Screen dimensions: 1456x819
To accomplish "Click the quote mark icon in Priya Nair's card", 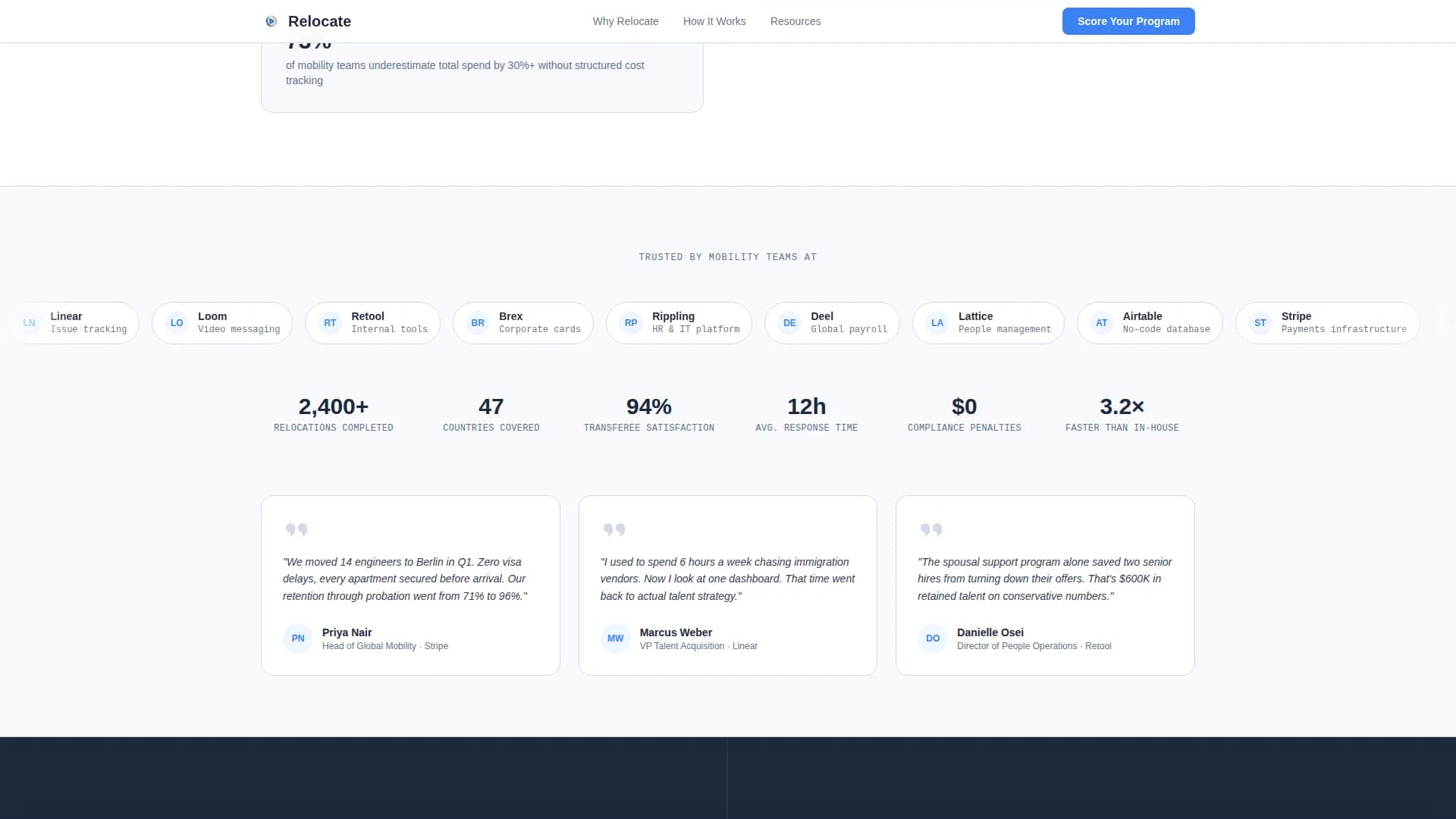I will pyautogui.click(x=297, y=529).
